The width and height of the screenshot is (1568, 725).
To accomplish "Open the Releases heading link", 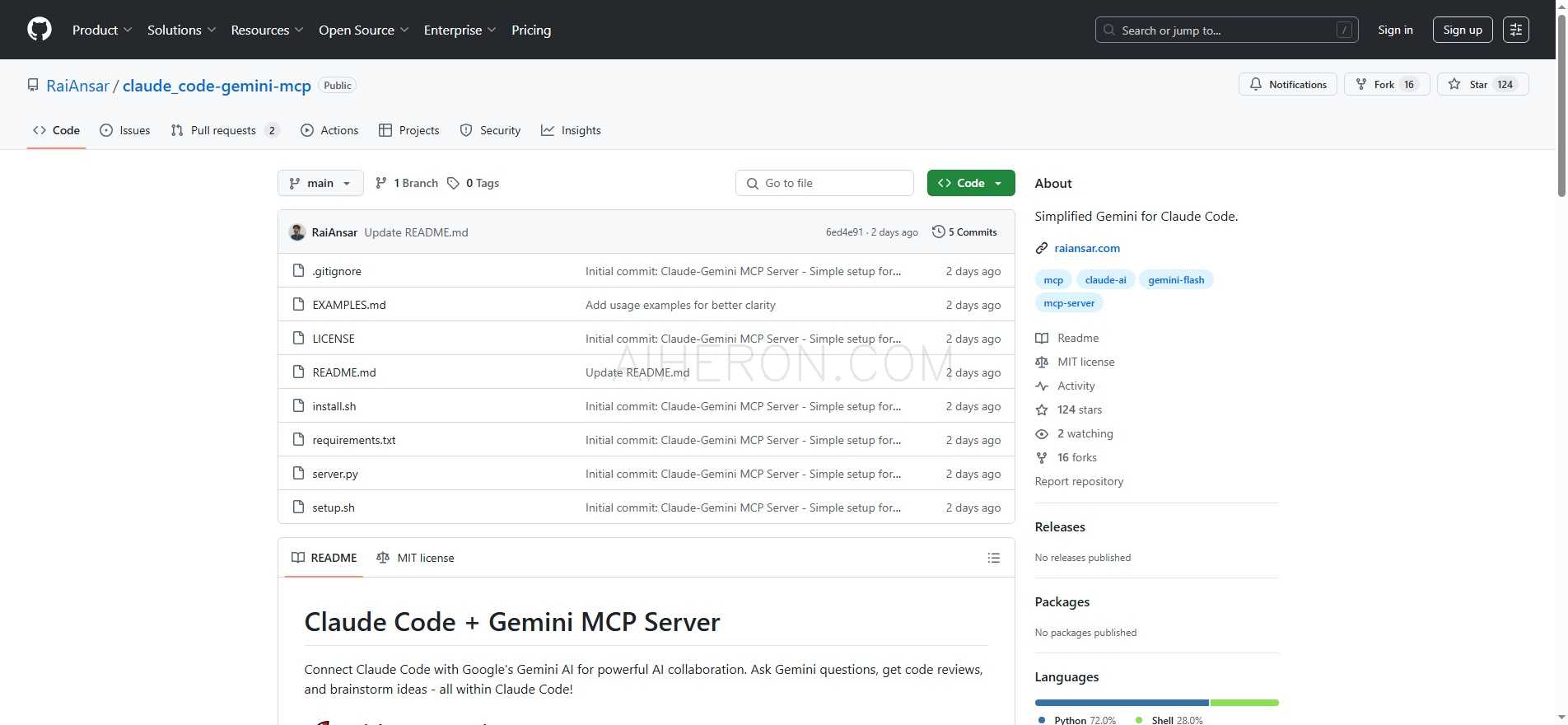I will [1060, 526].
